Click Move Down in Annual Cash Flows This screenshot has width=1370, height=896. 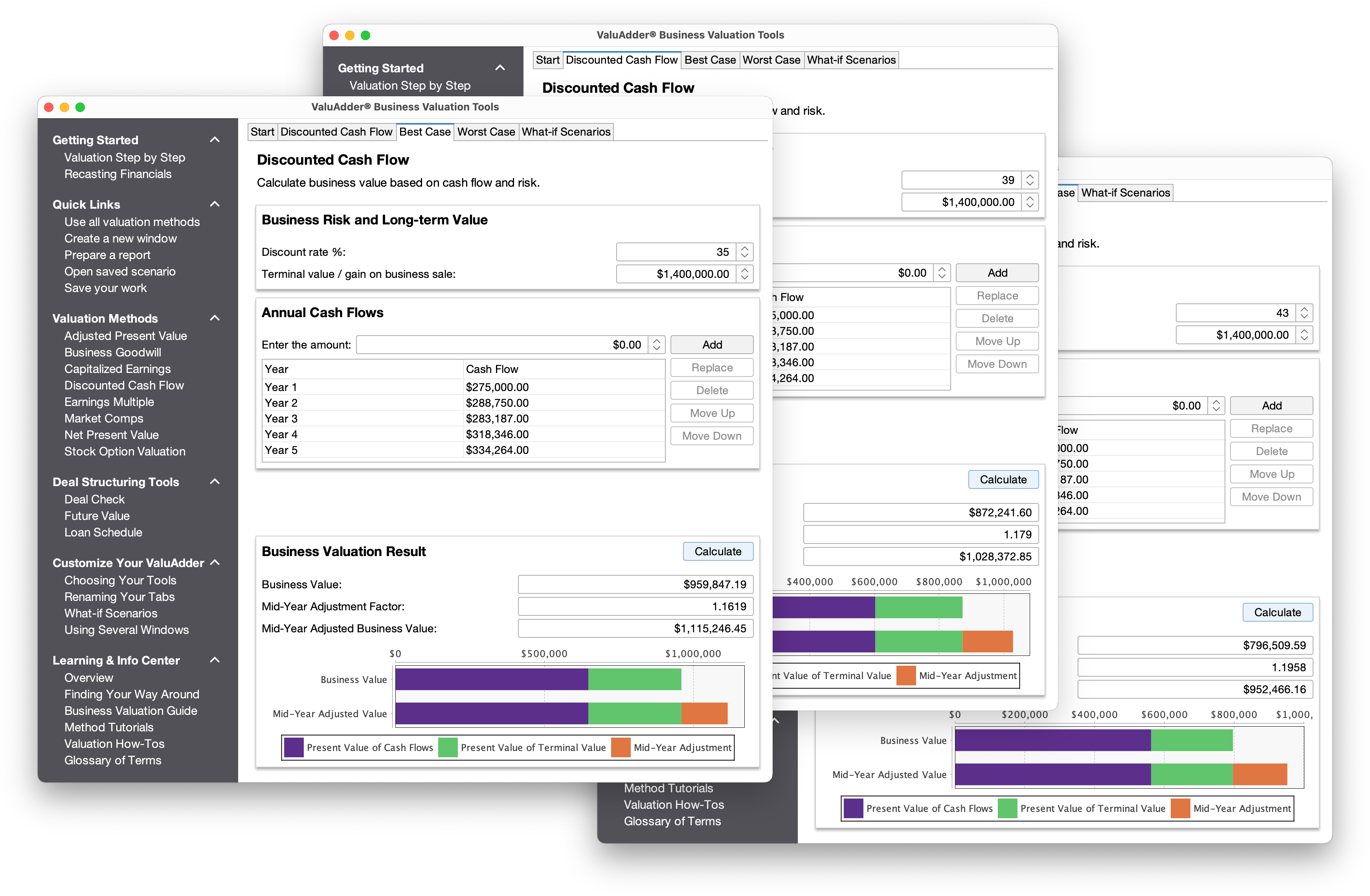[711, 436]
